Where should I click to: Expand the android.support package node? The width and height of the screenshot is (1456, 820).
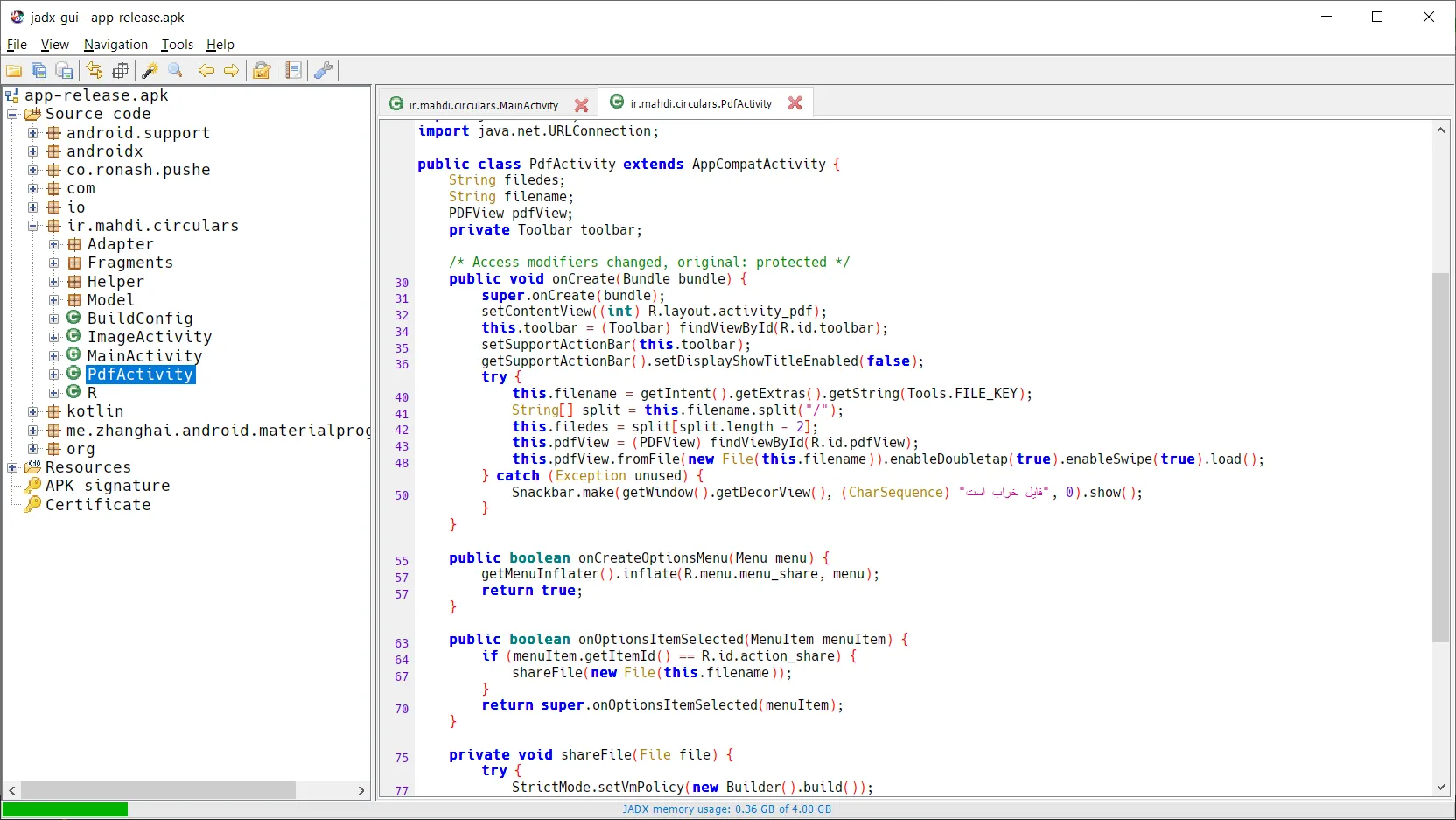tap(33, 133)
